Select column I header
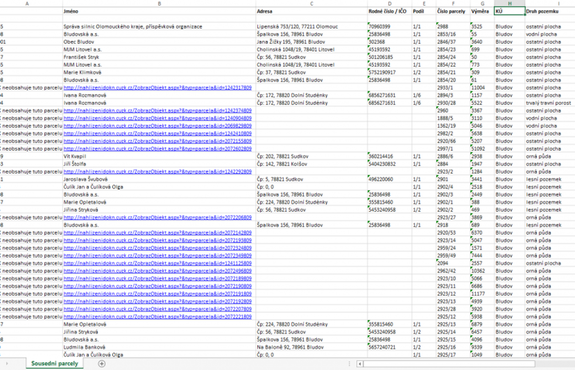Image resolution: width=575 pixels, height=370 pixels. [550, 3]
